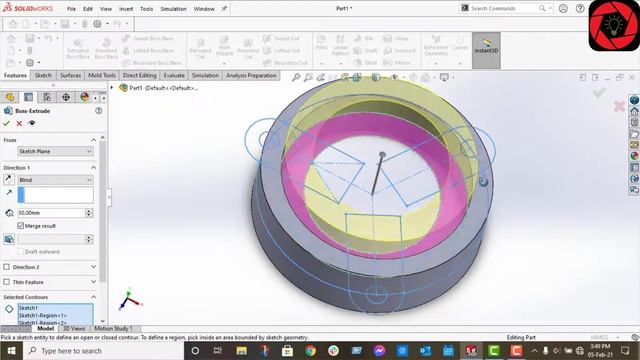This screenshot has height=360, width=640.
Task: Open SolidWorks help question mark
Action: (580, 8)
